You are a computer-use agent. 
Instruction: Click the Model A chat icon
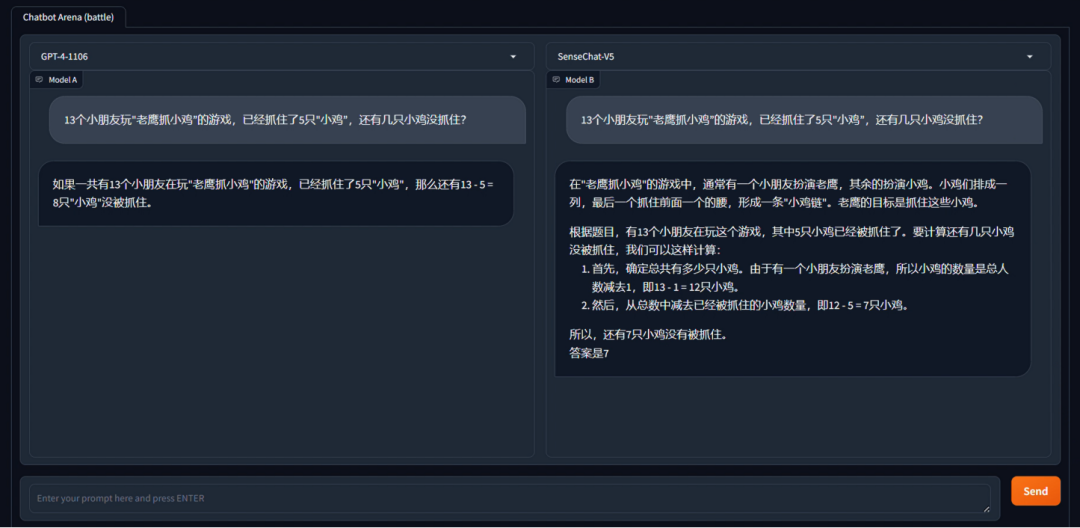point(40,80)
